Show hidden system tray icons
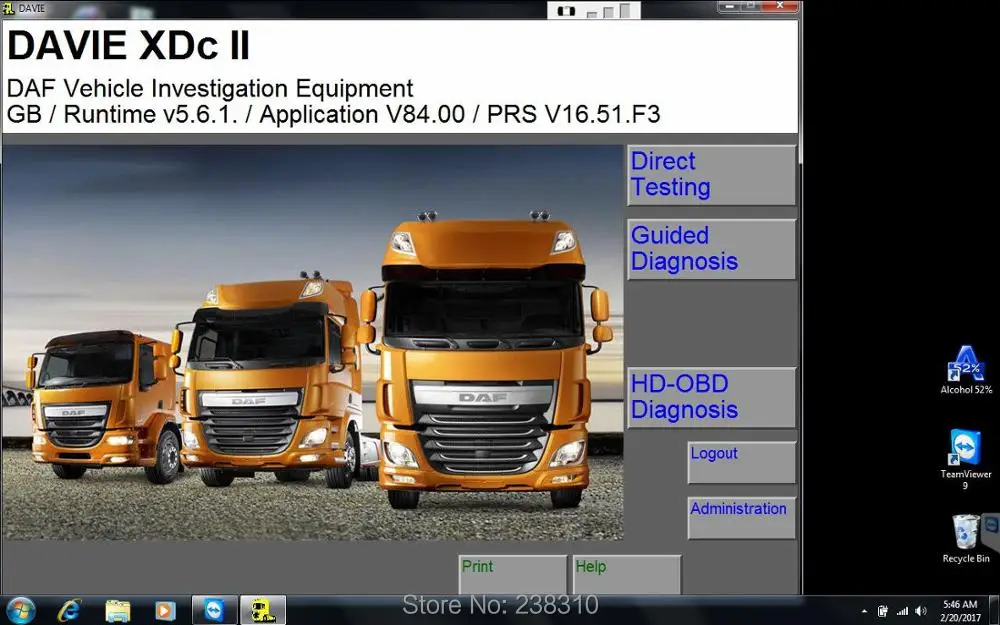The height and width of the screenshot is (625, 1000). tap(864, 611)
